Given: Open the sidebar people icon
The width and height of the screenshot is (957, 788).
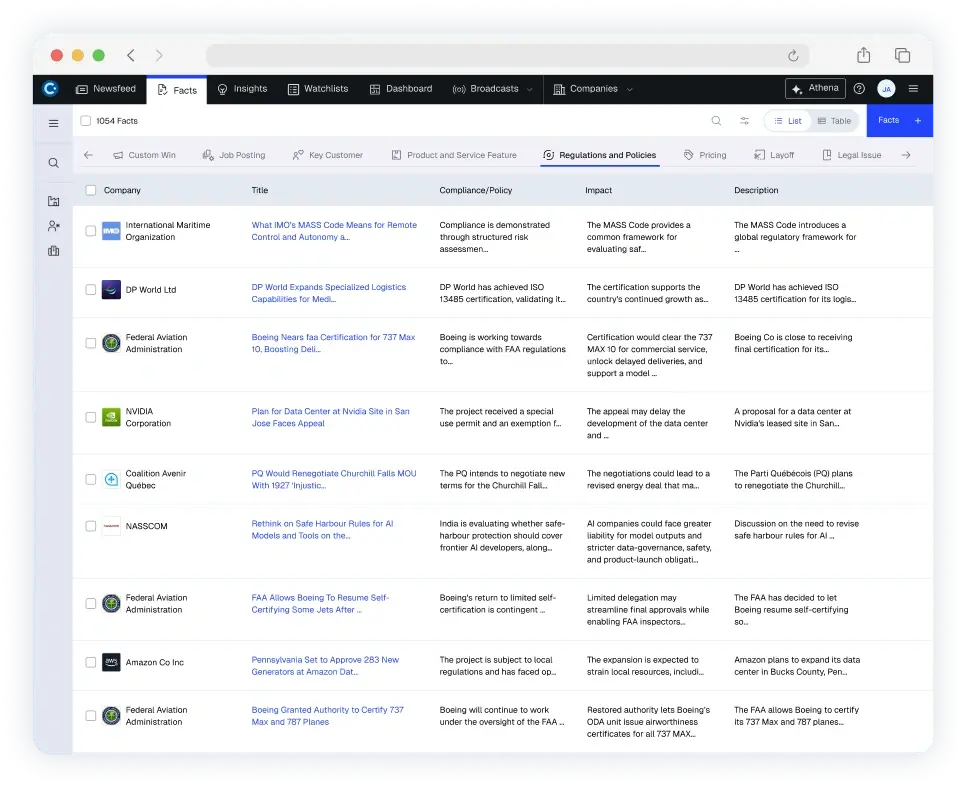Looking at the screenshot, I should 54,226.
